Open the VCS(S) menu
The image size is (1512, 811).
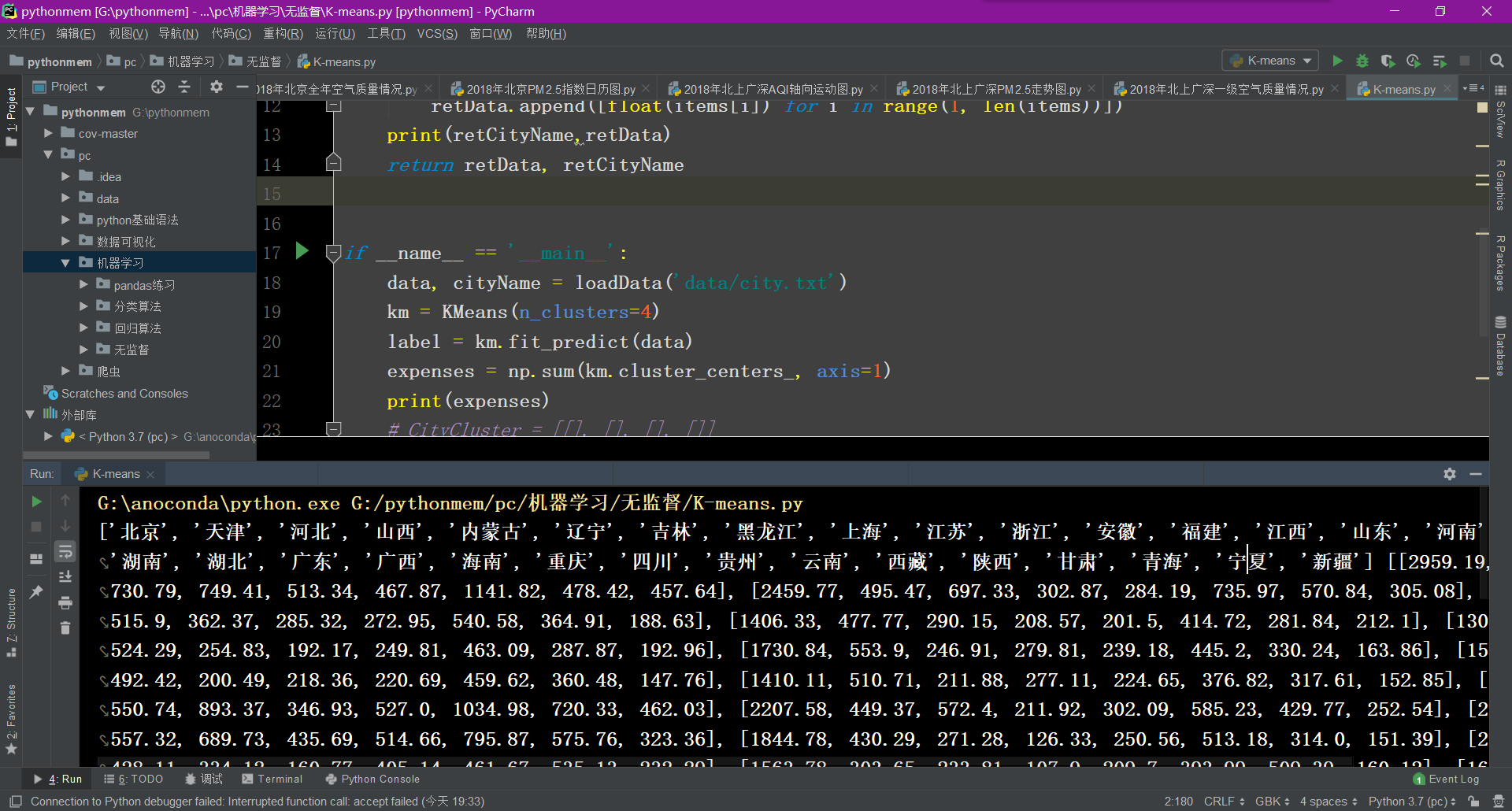pos(437,34)
